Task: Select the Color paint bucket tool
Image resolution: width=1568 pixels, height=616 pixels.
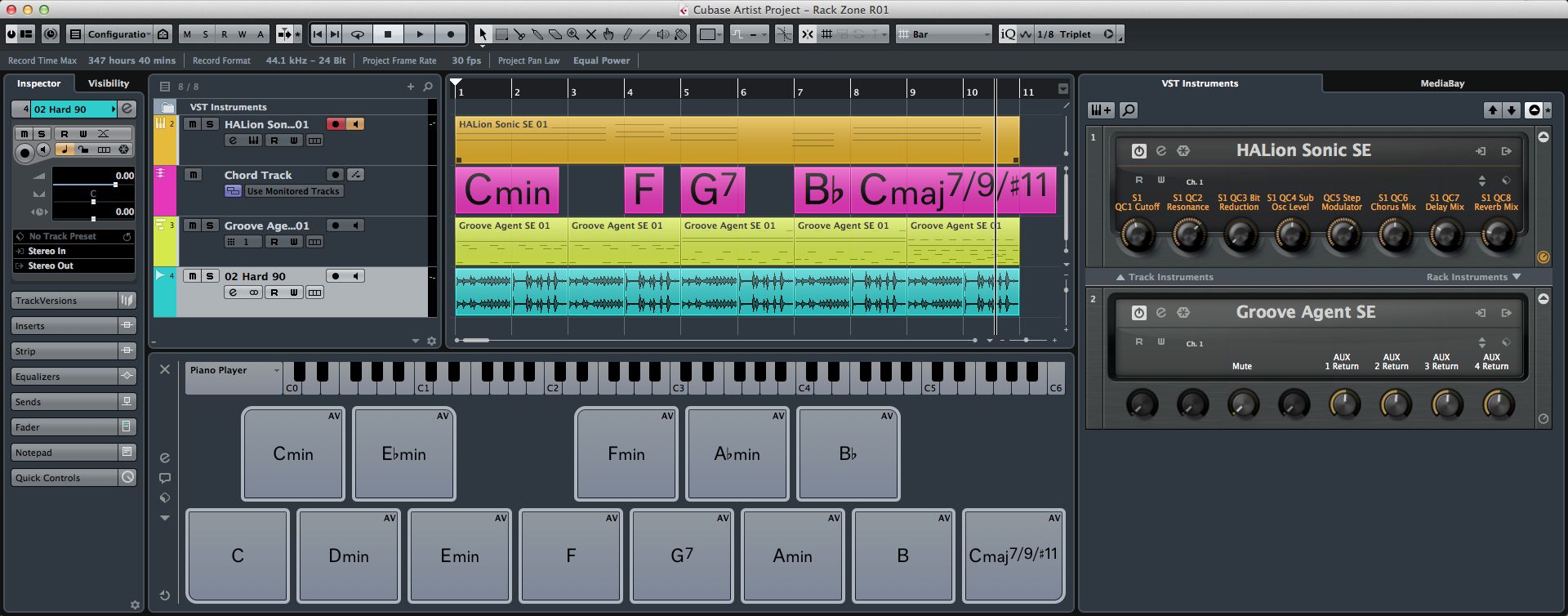Action: [x=681, y=34]
